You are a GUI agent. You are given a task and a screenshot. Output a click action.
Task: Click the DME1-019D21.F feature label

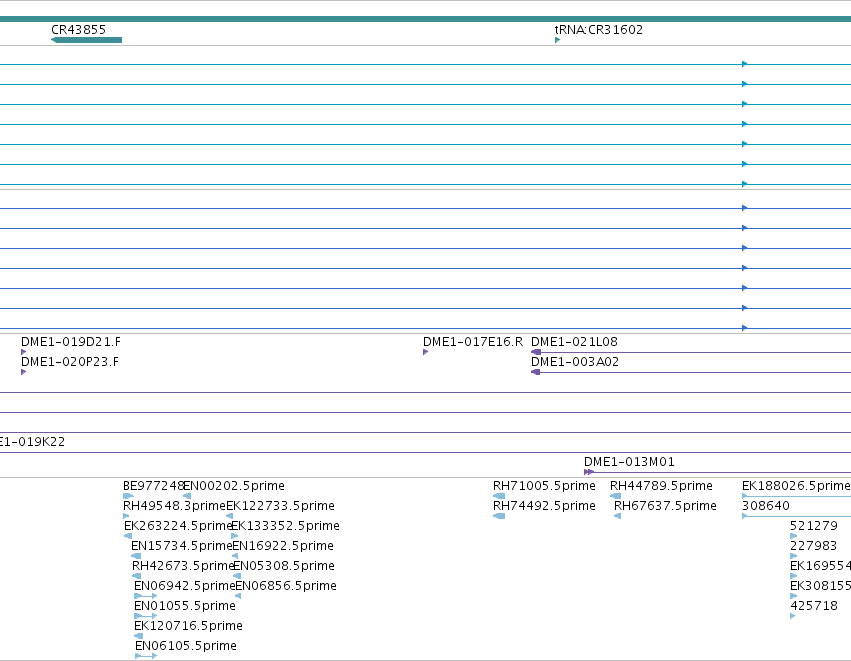pyautogui.click(x=71, y=341)
